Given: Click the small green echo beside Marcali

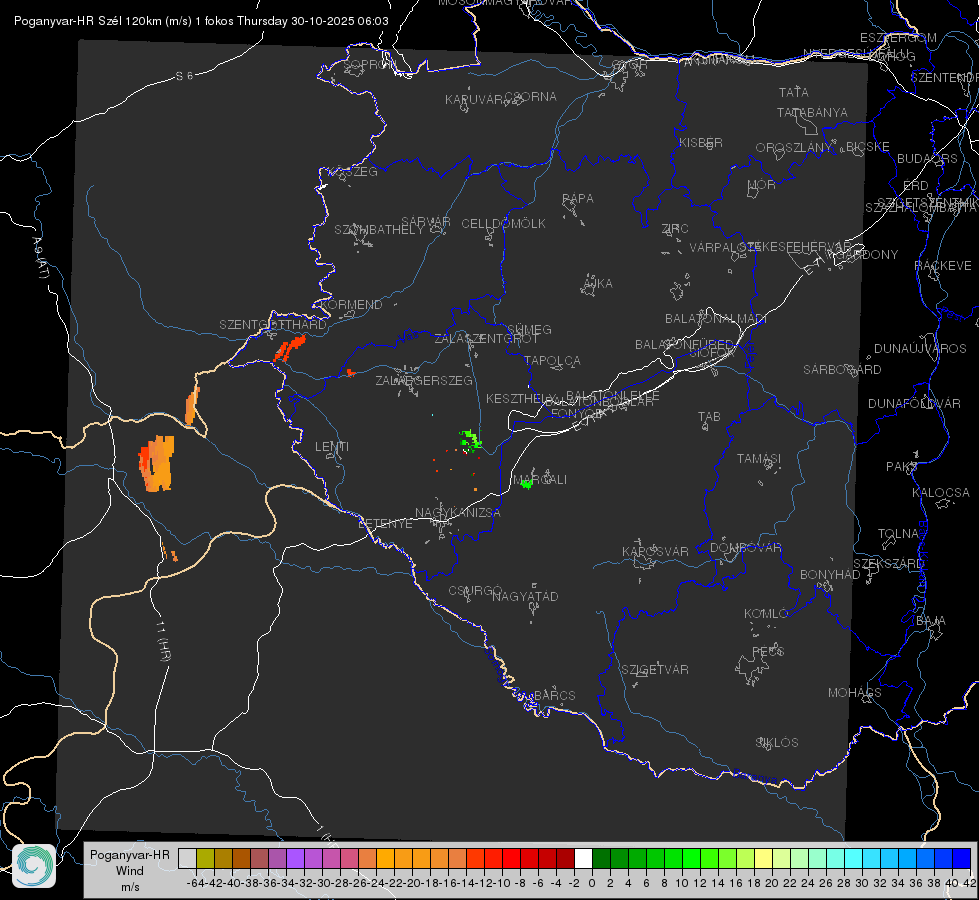Looking at the screenshot, I should click(526, 483).
